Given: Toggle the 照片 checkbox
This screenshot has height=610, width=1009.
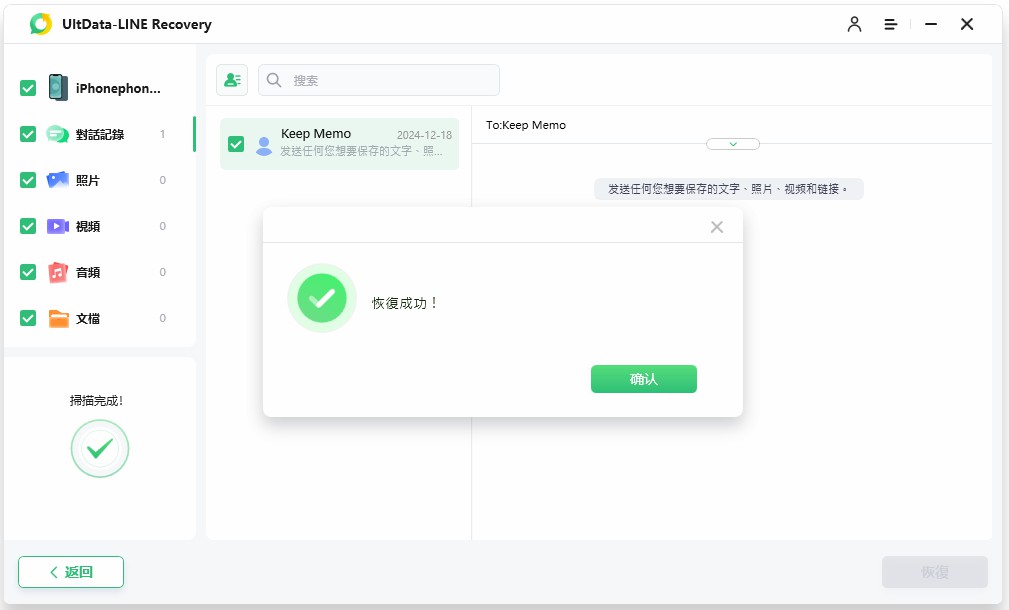Looking at the screenshot, I should click(28, 180).
